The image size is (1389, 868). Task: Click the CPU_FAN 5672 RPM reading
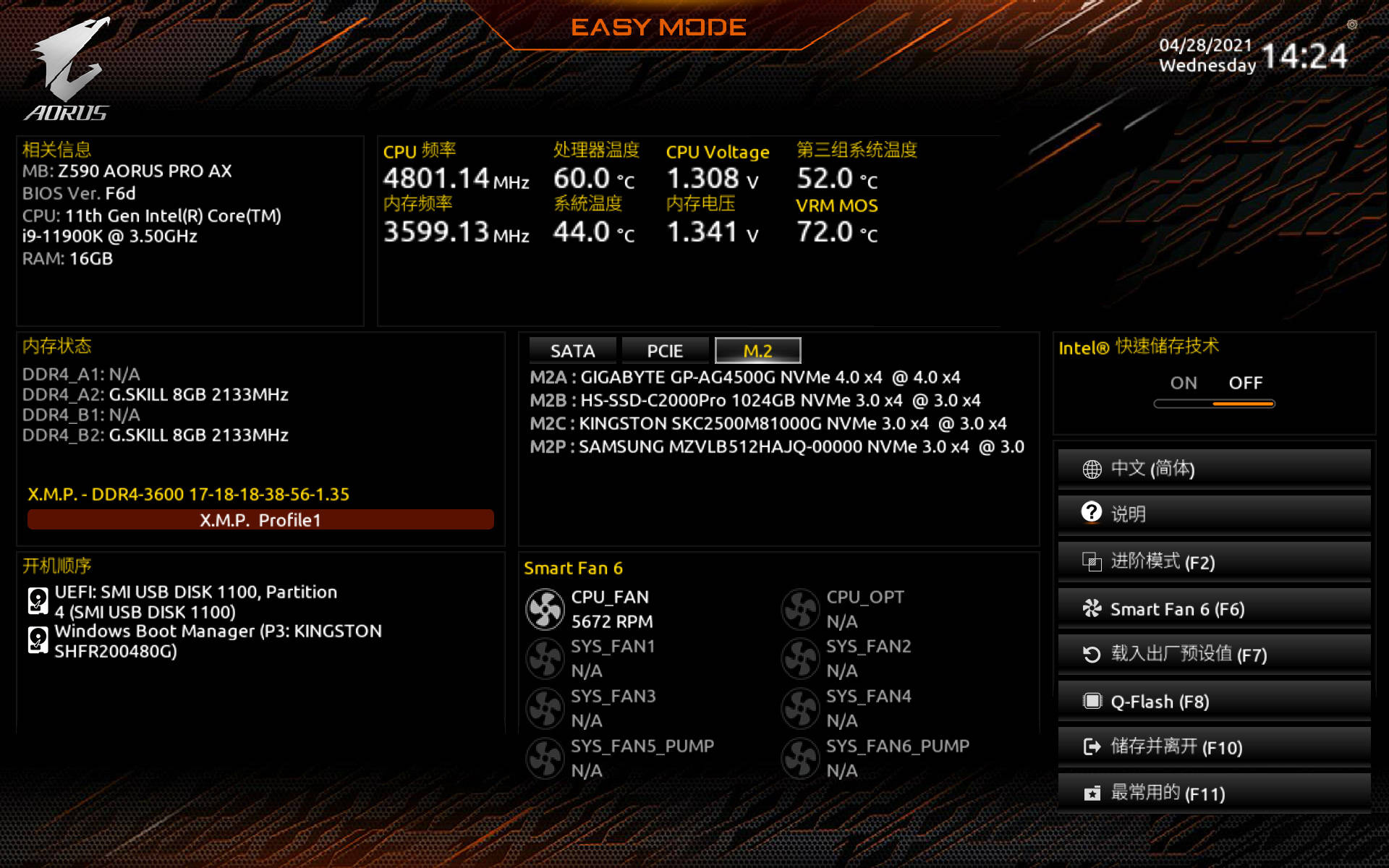[612, 621]
